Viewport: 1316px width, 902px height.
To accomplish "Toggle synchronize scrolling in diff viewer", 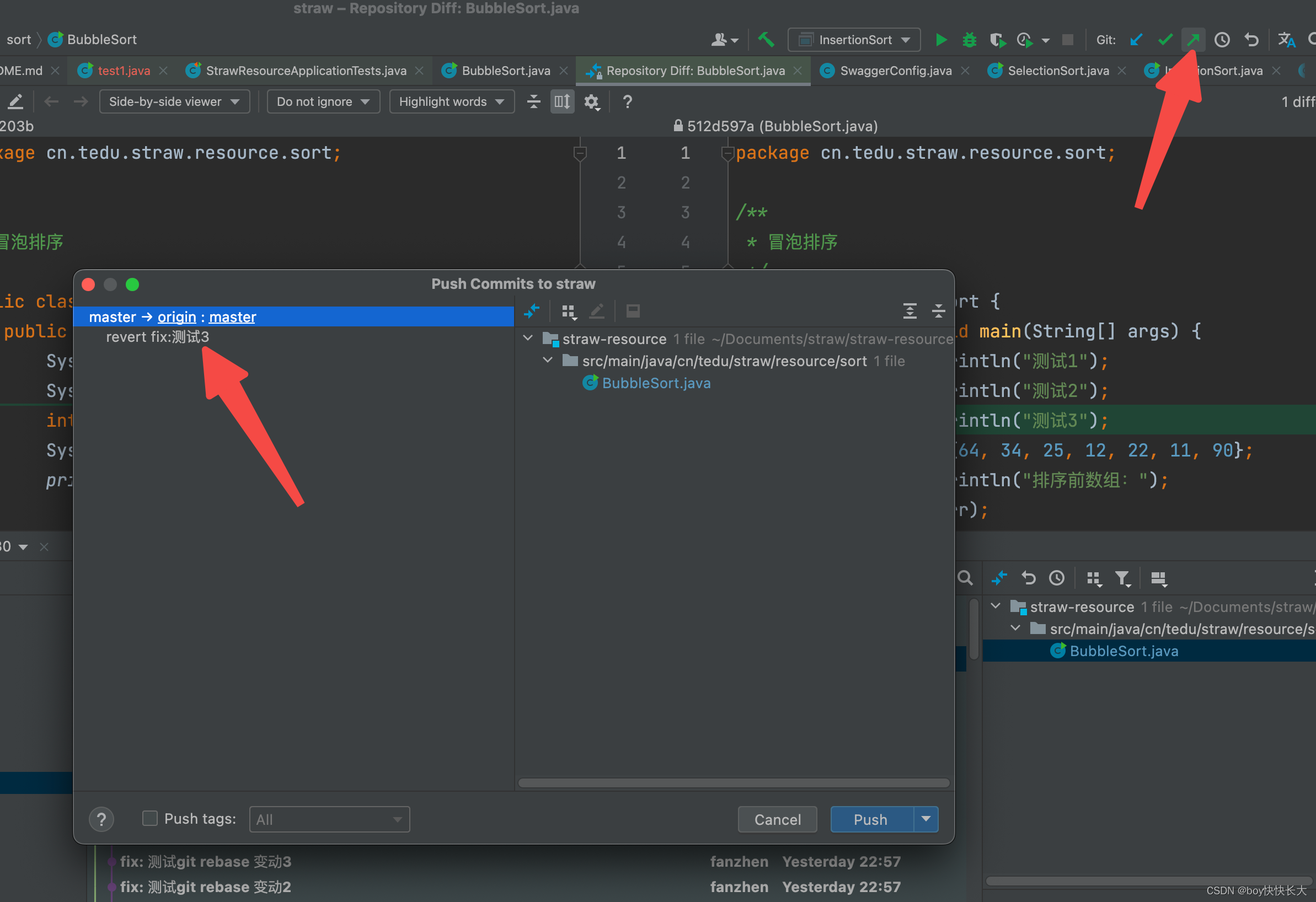I will pyautogui.click(x=561, y=101).
